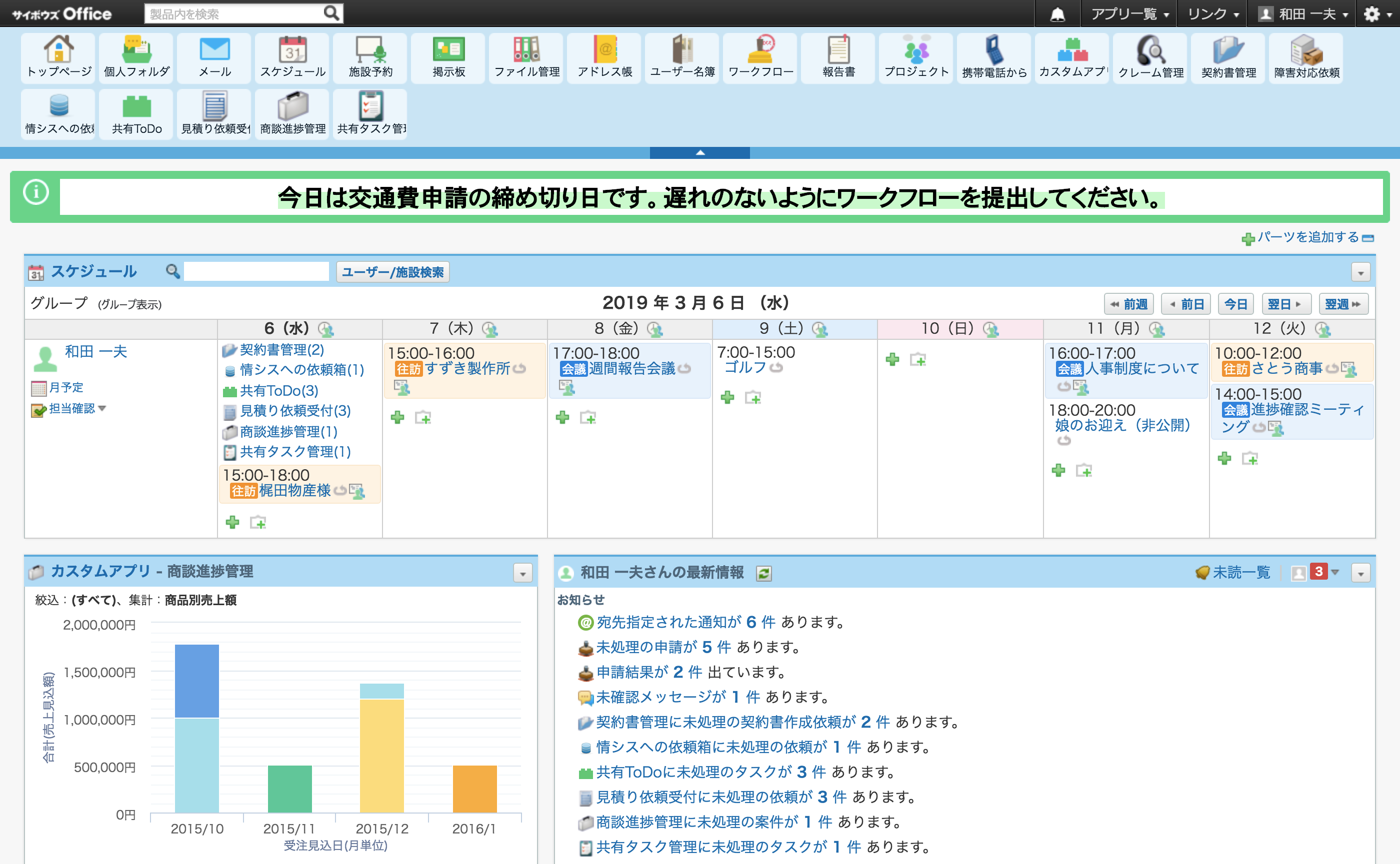Open the 共有ToDo app icon
The width and height of the screenshot is (1400, 864).
pyautogui.click(x=136, y=114)
